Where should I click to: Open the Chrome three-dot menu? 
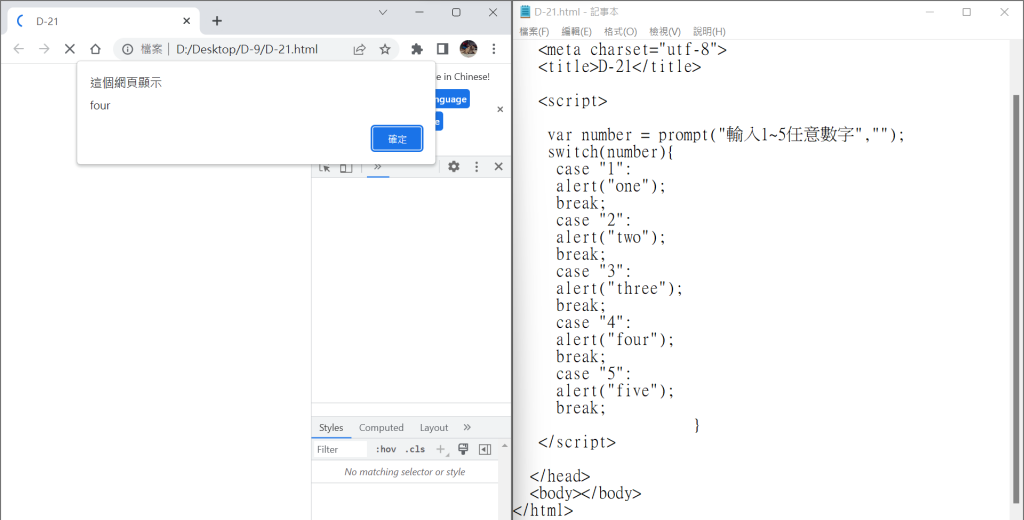point(494,49)
